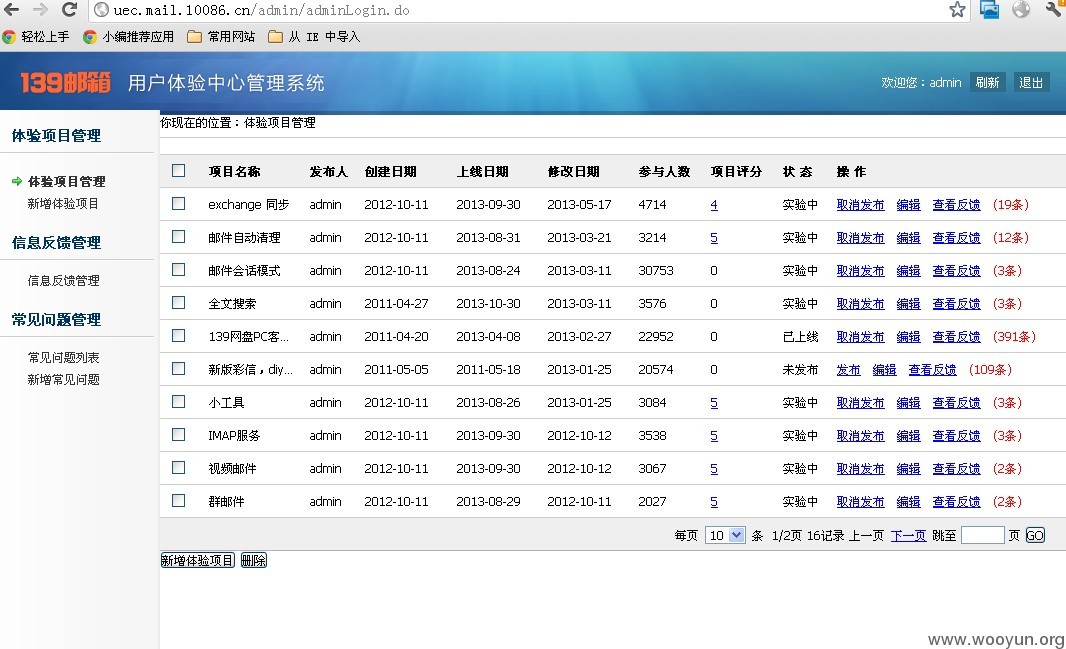The height and width of the screenshot is (649, 1066).
Task: Click the browser forward arrow
Action: pos(40,10)
